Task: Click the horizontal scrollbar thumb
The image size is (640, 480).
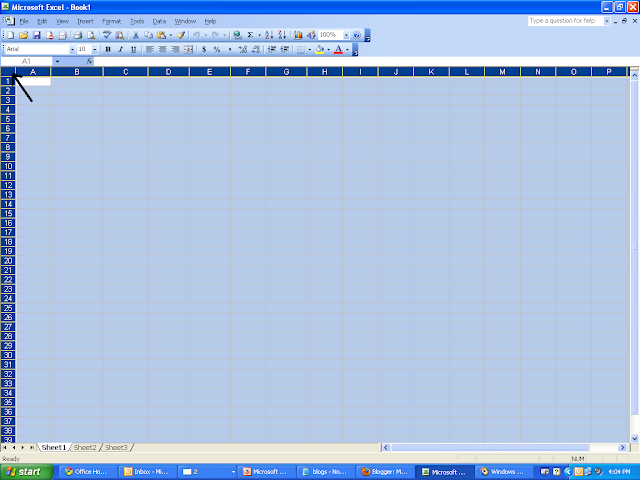Action: pos(490,448)
